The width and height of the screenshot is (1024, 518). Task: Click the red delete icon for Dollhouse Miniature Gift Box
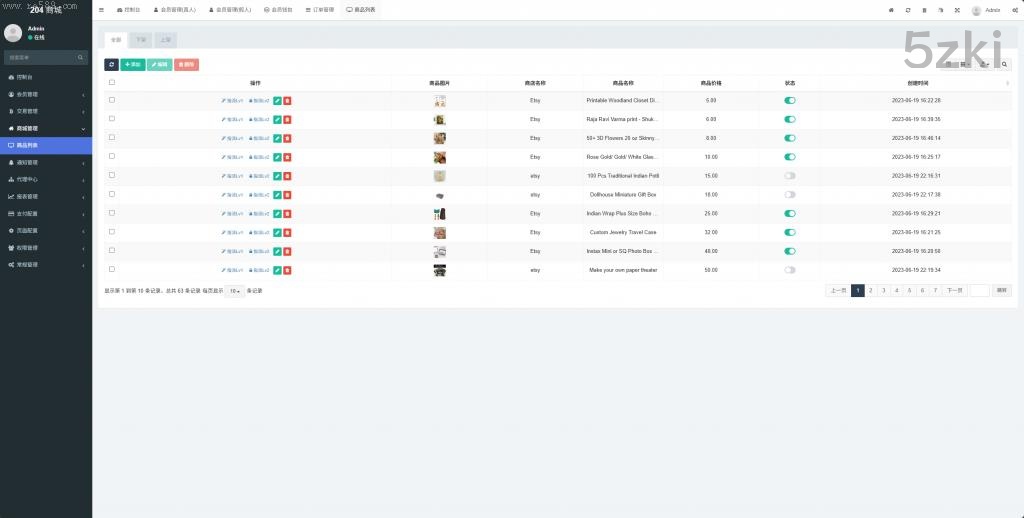[x=287, y=195]
